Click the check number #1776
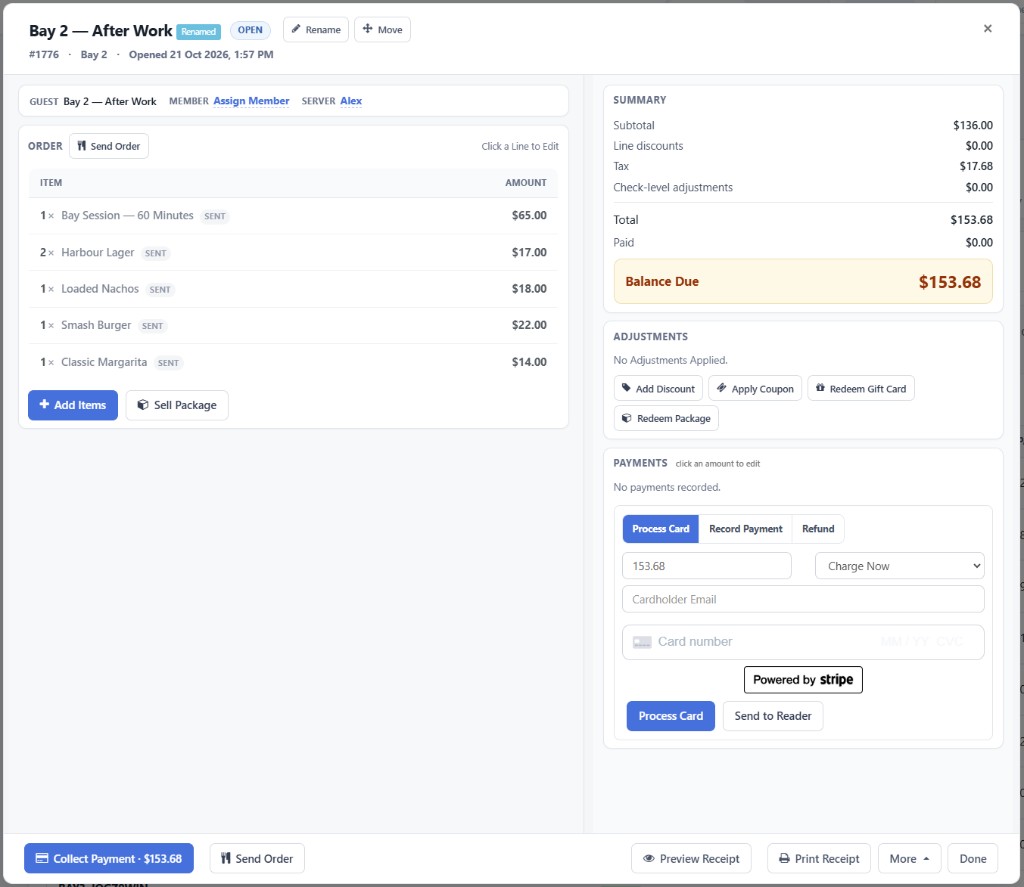 pyautogui.click(x=44, y=54)
